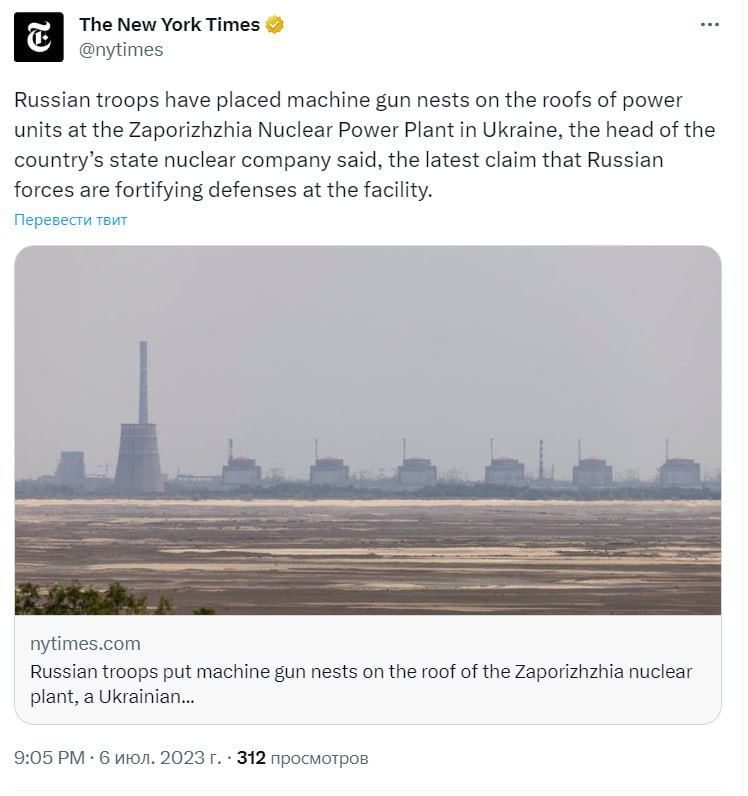The height and width of the screenshot is (796, 748).
Task: Click the '9:05 PM' timestamp
Action: click(50, 758)
